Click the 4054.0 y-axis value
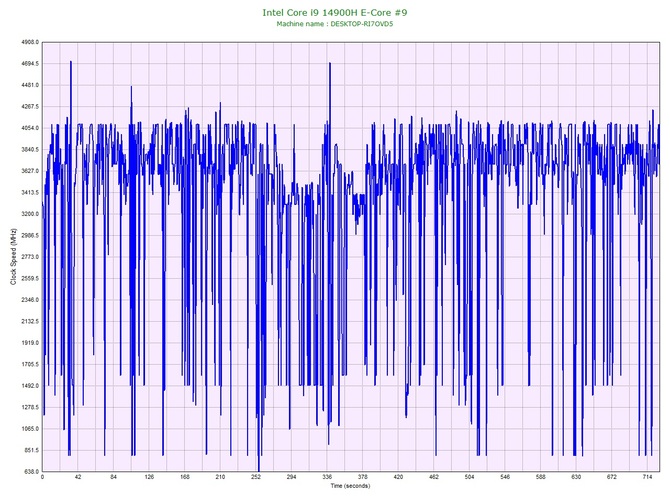 (30, 128)
